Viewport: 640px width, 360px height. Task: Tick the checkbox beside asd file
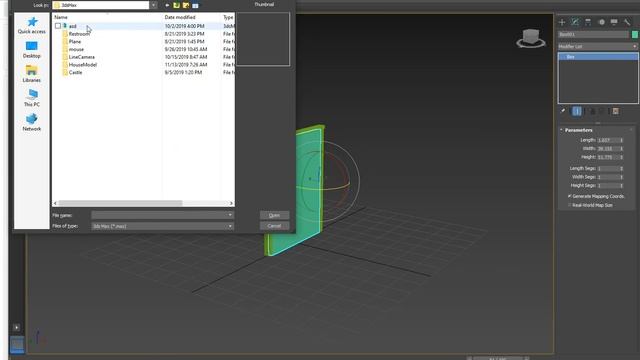58,26
